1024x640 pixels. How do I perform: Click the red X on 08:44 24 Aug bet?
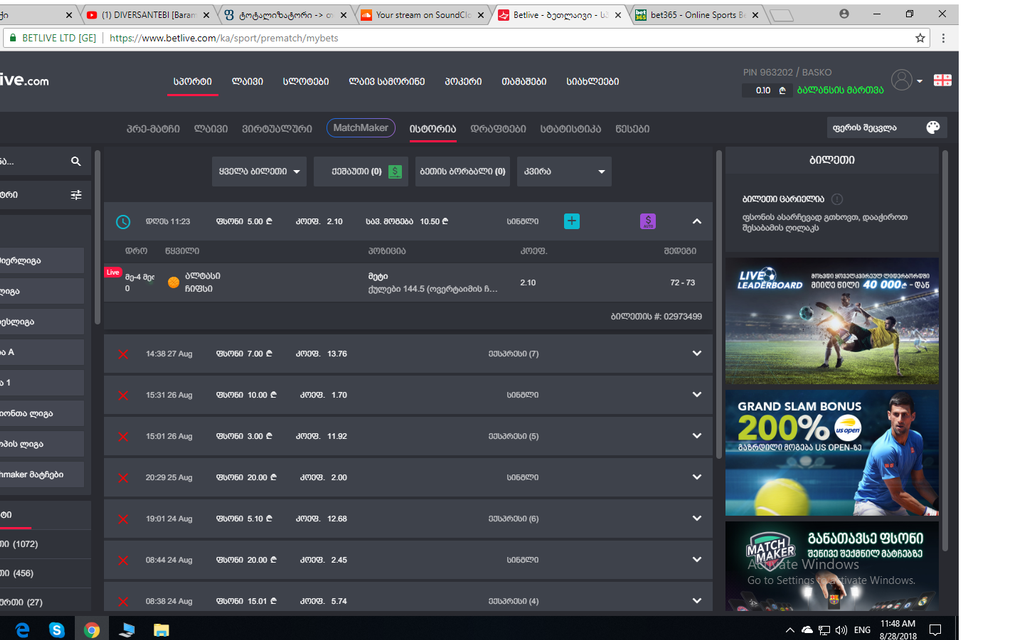(x=123, y=560)
